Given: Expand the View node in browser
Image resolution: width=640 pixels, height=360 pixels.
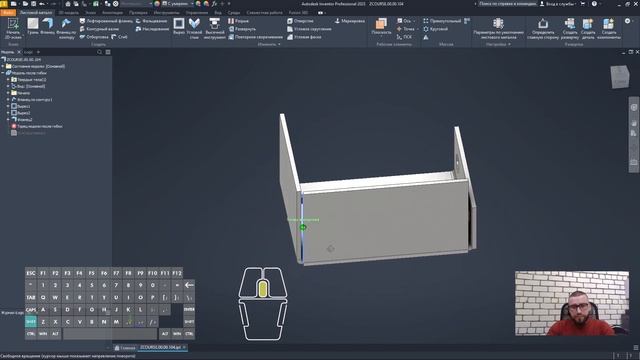Looking at the screenshot, I should (8, 86).
